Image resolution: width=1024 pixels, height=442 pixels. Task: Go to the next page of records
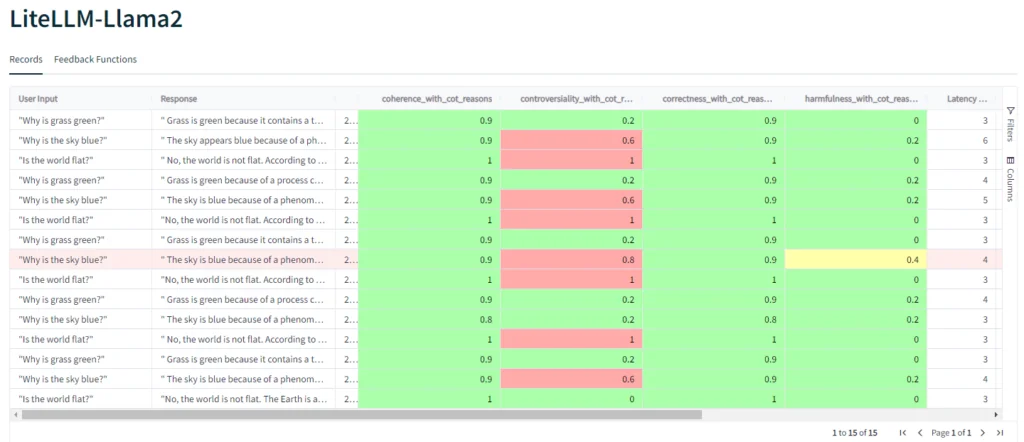[983, 432]
